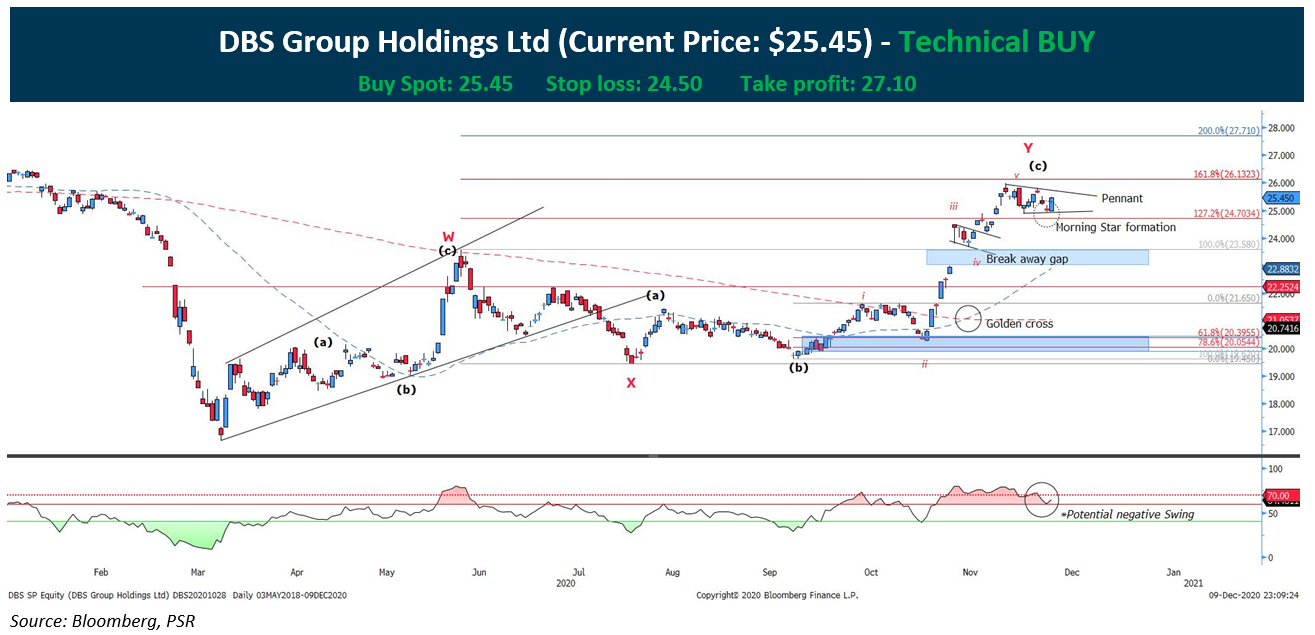Click the "Buy Spot: 25.45" text
This screenshot has width=1315, height=635.
pyautogui.click(x=436, y=84)
